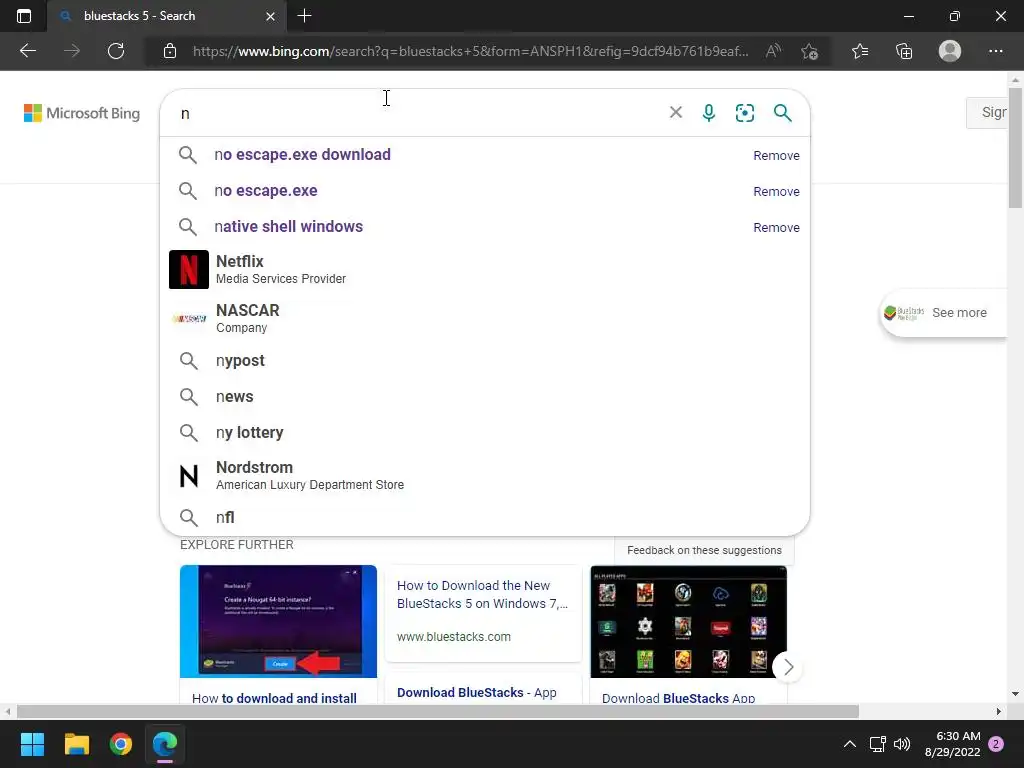Add this page to favorites
The height and width of the screenshot is (768, 1024).
click(810, 51)
